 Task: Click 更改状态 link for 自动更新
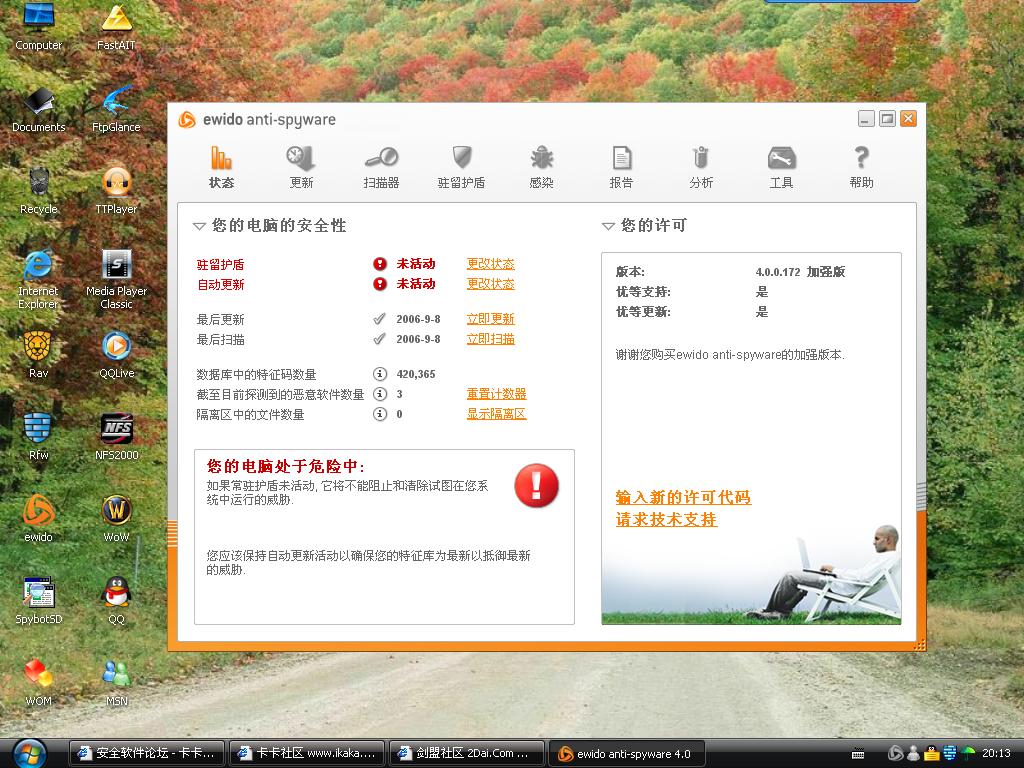coord(490,284)
